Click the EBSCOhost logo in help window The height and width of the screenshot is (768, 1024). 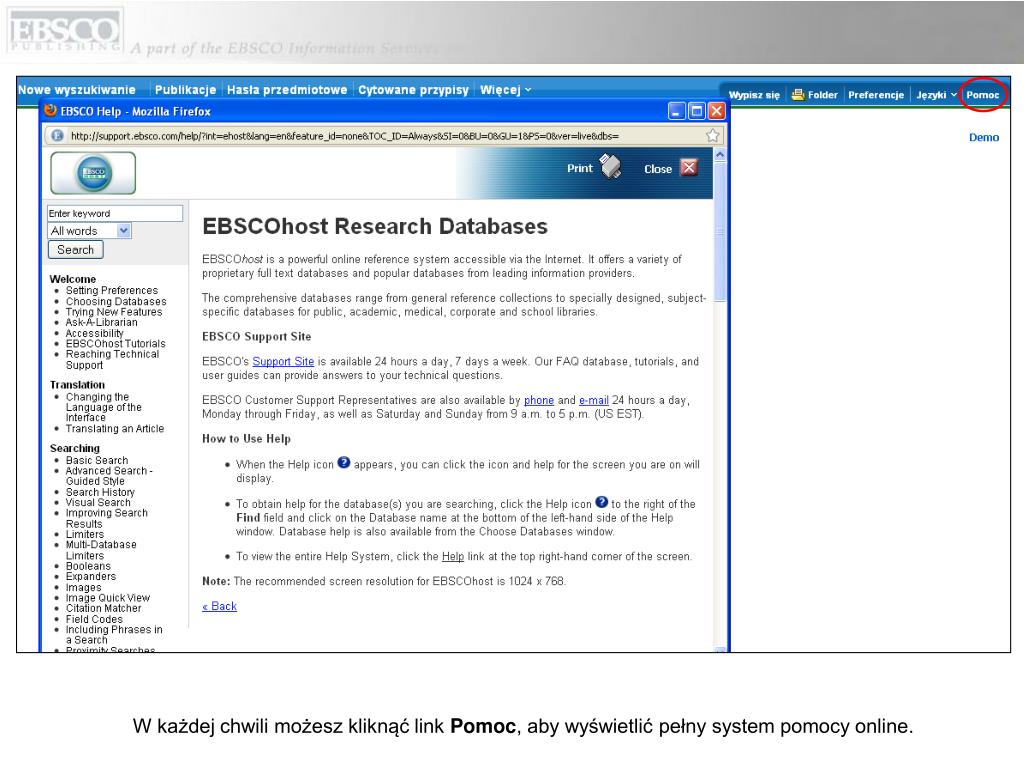click(93, 173)
